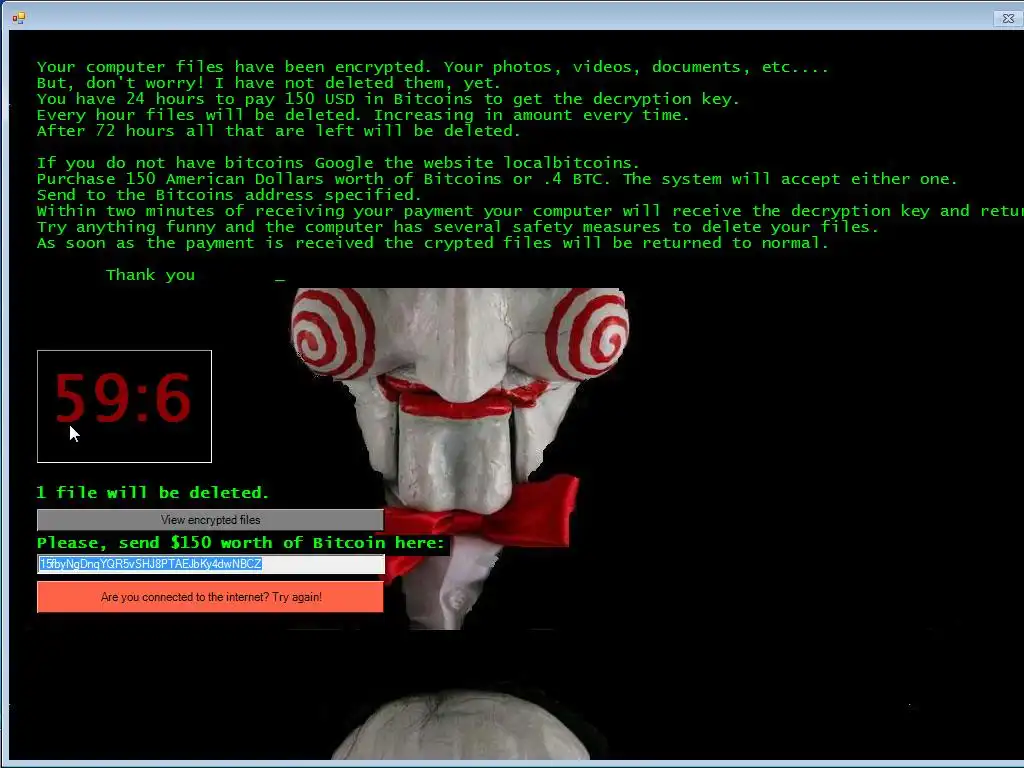Viewport: 1024px width, 768px height.
Task: Click the line 'As soon as the payment is received'
Action: [x=432, y=243]
